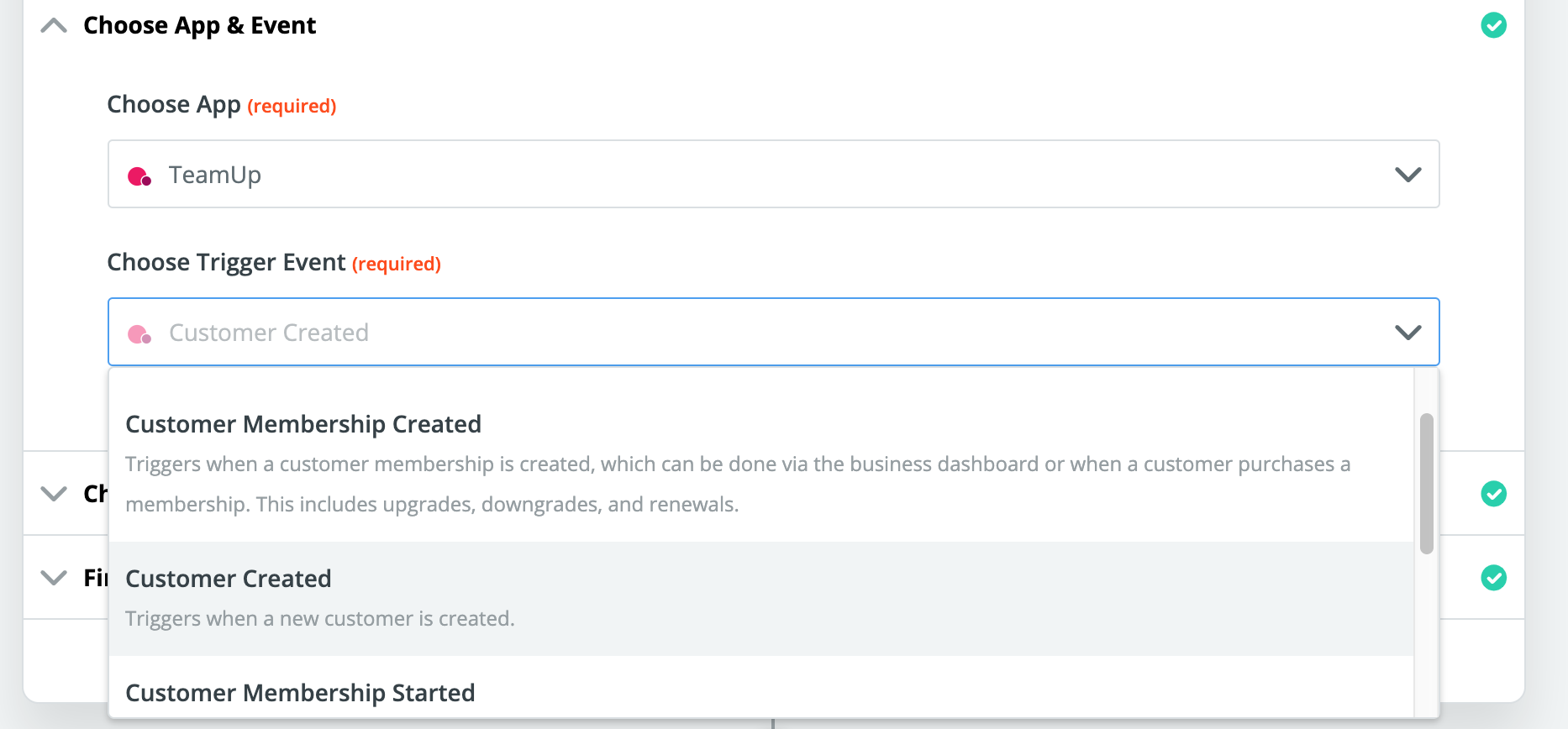1568x729 pixels.
Task: Select the "Customer Membership Created" trigger option
Action: (303, 424)
